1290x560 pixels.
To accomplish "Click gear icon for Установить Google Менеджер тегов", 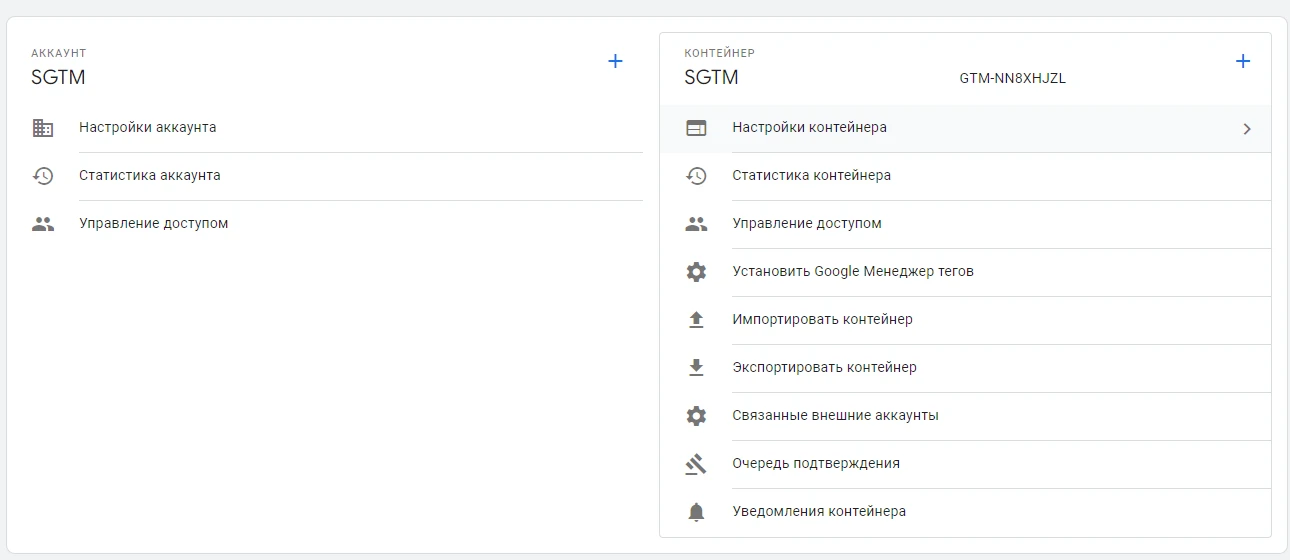I will point(696,272).
